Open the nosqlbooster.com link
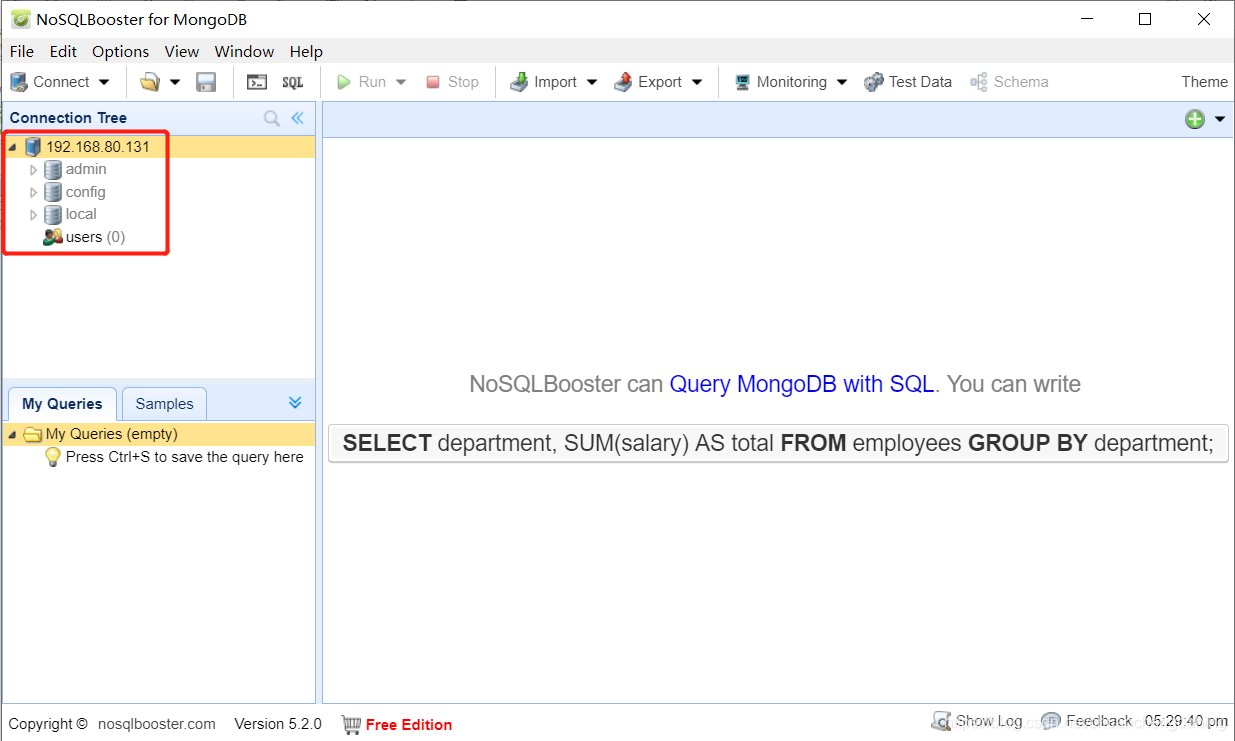 tap(157, 724)
